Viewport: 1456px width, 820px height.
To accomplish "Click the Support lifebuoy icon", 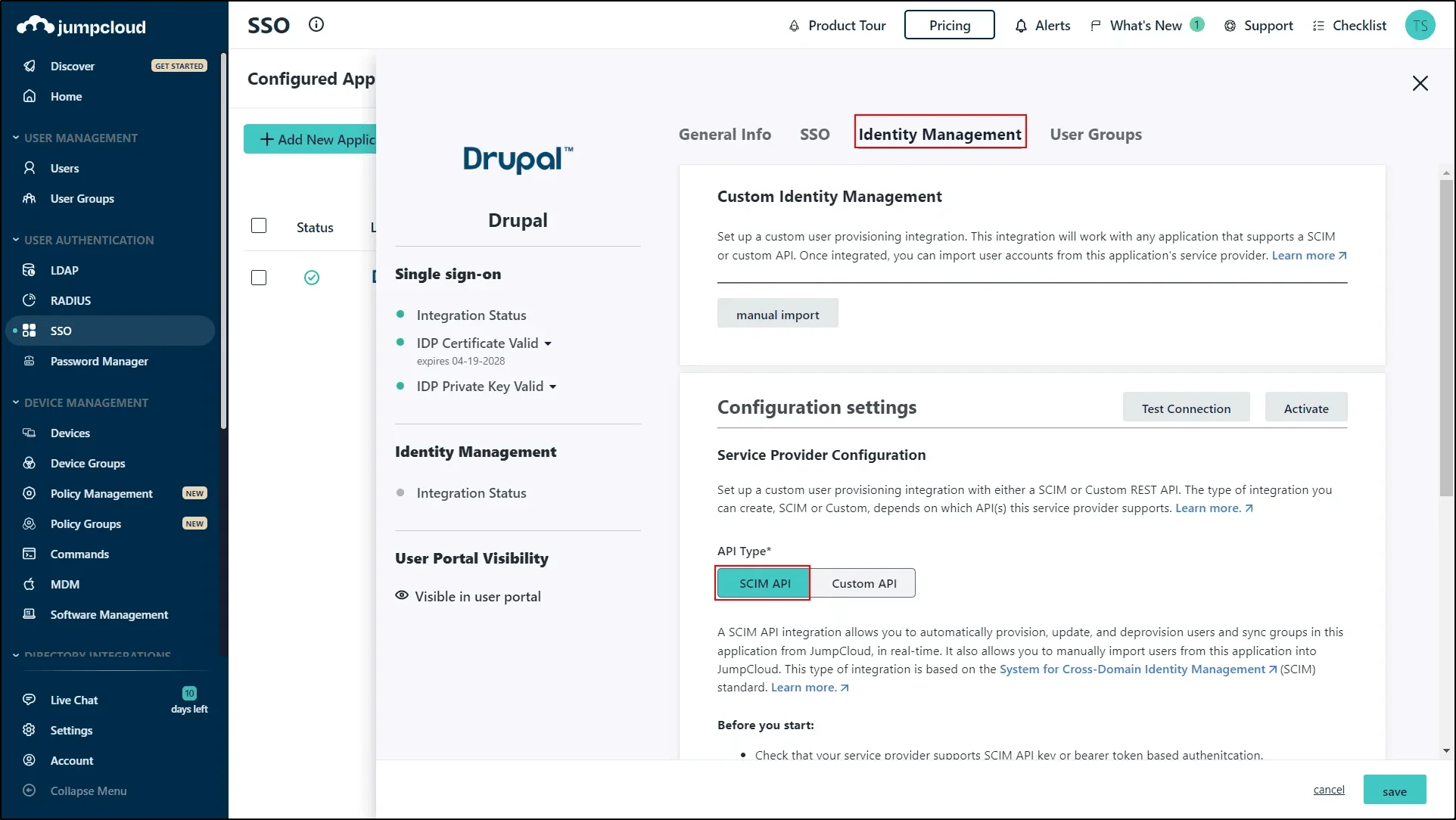I will pyautogui.click(x=1230, y=26).
